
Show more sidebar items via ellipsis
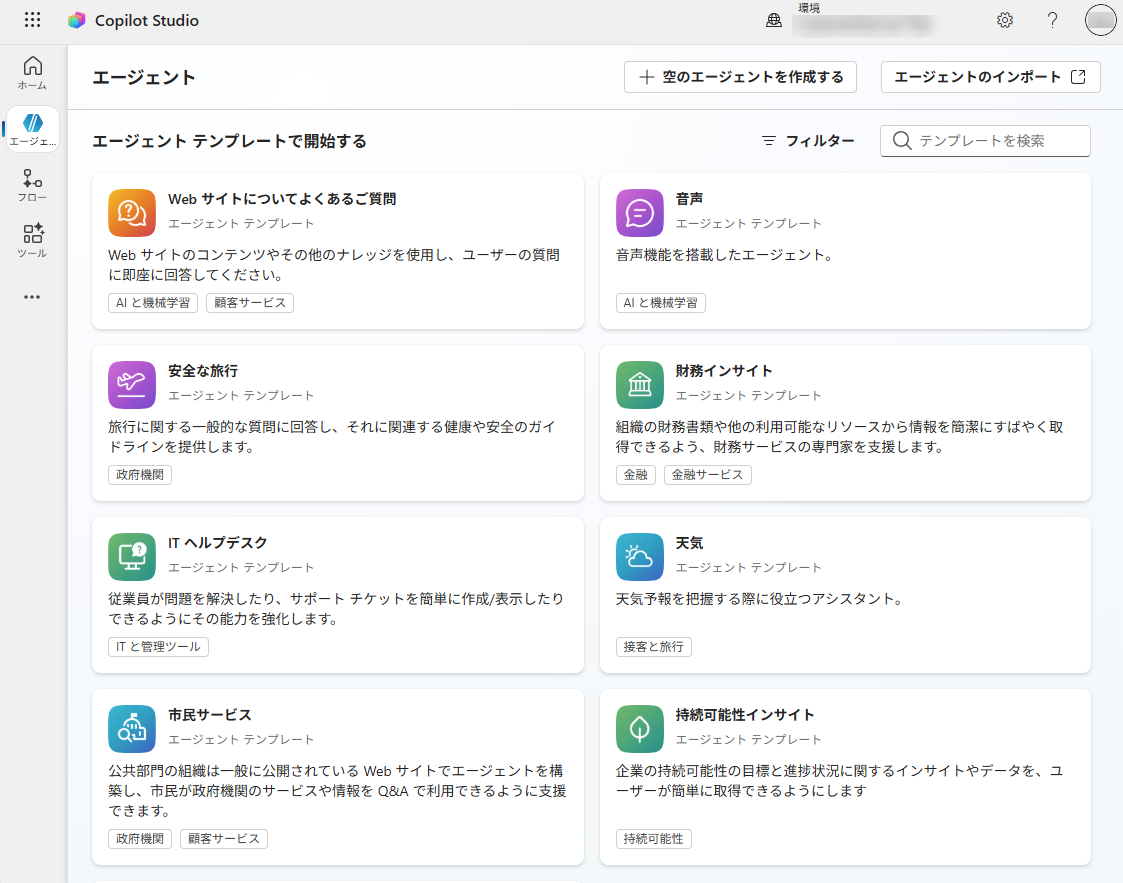pos(32,296)
